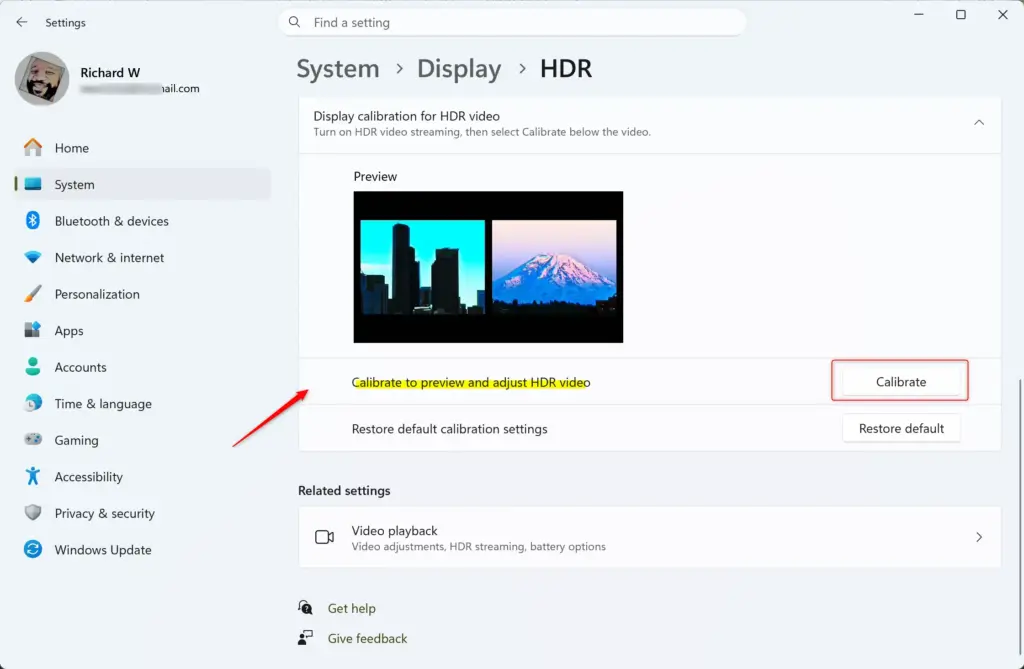1024x669 pixels.
Task: Click the Network wifi icon
Action: 33,257
